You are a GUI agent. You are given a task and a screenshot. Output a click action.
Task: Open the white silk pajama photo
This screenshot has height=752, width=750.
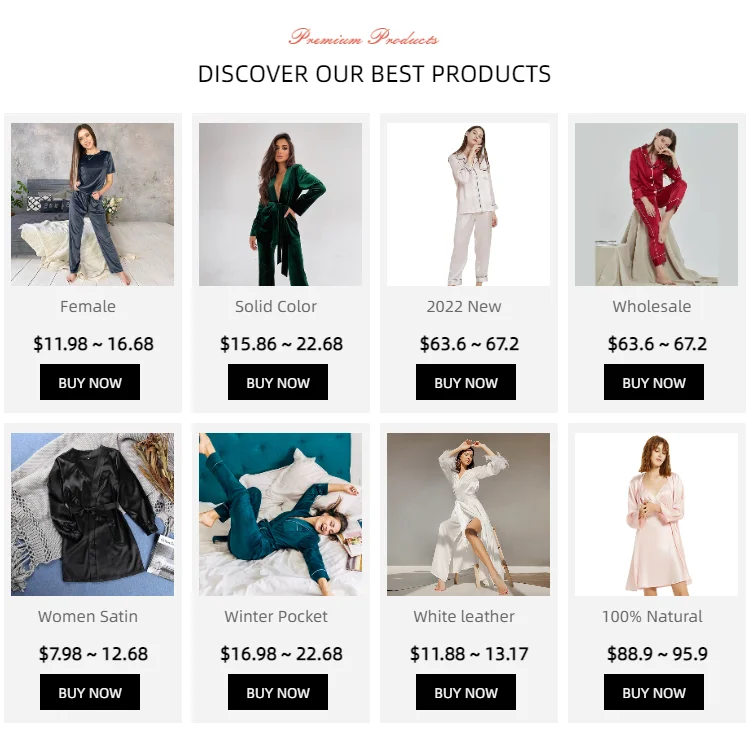click(469, 204)
